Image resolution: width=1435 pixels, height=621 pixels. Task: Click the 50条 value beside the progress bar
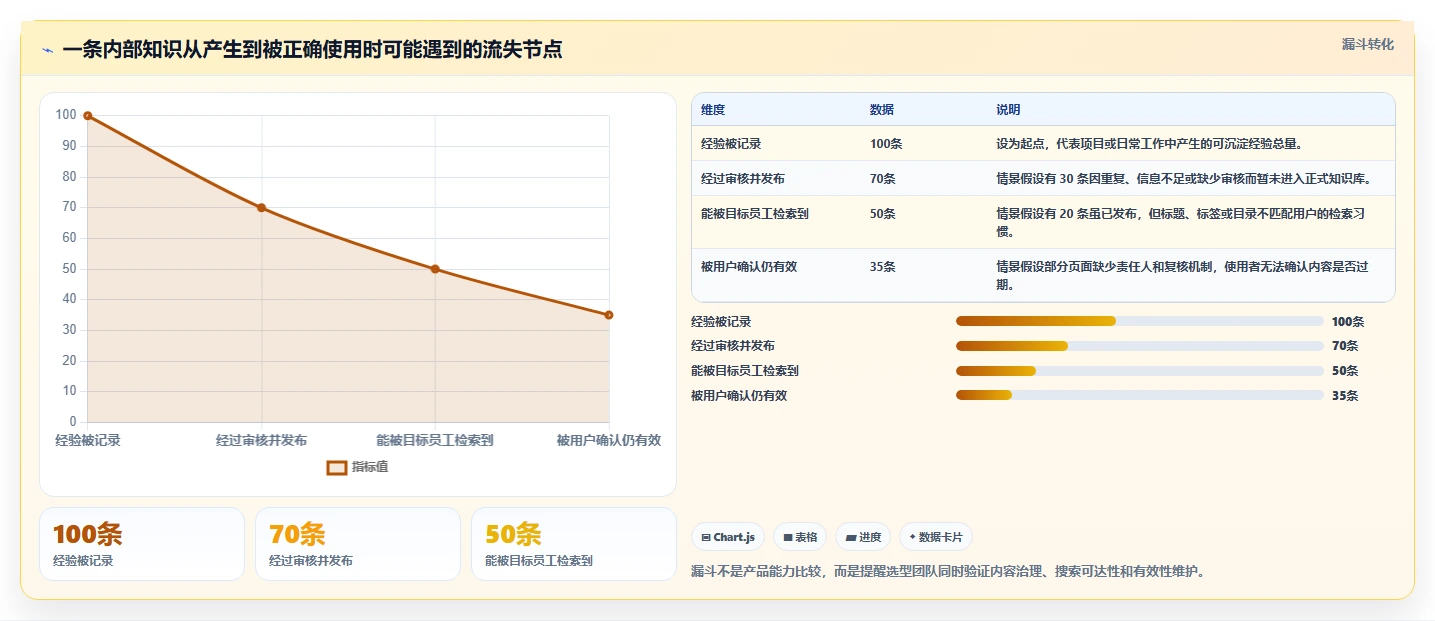click(1345, 371)
